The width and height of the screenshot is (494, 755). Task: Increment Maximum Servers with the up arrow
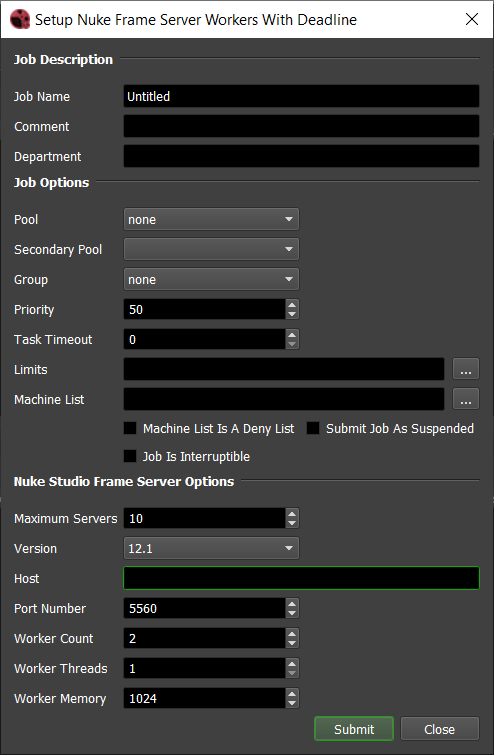[292, 513]
